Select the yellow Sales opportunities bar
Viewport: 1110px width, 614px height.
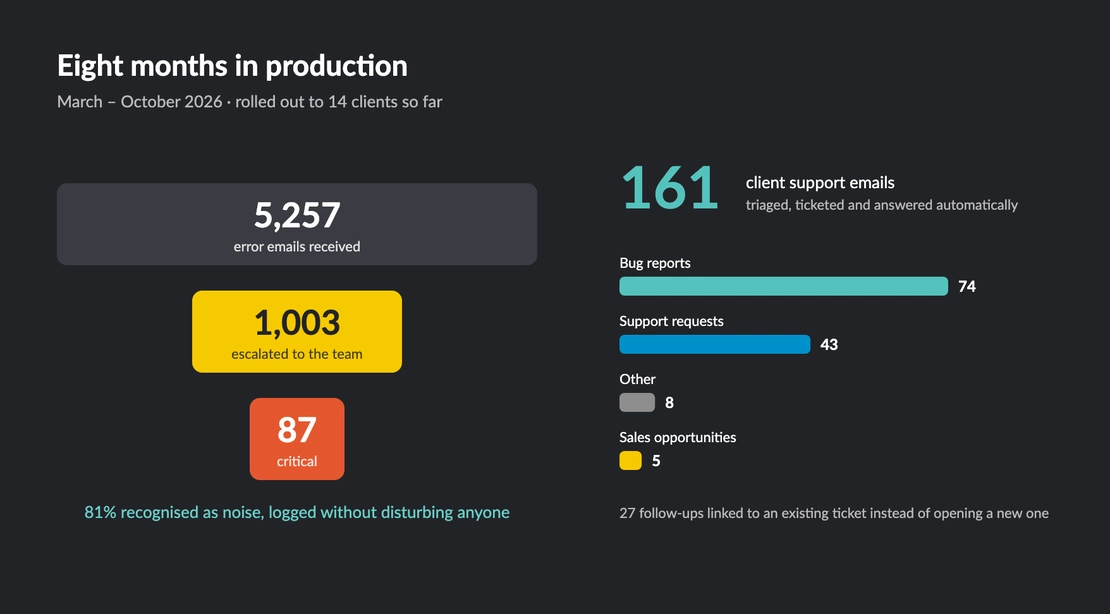point(631,460)
